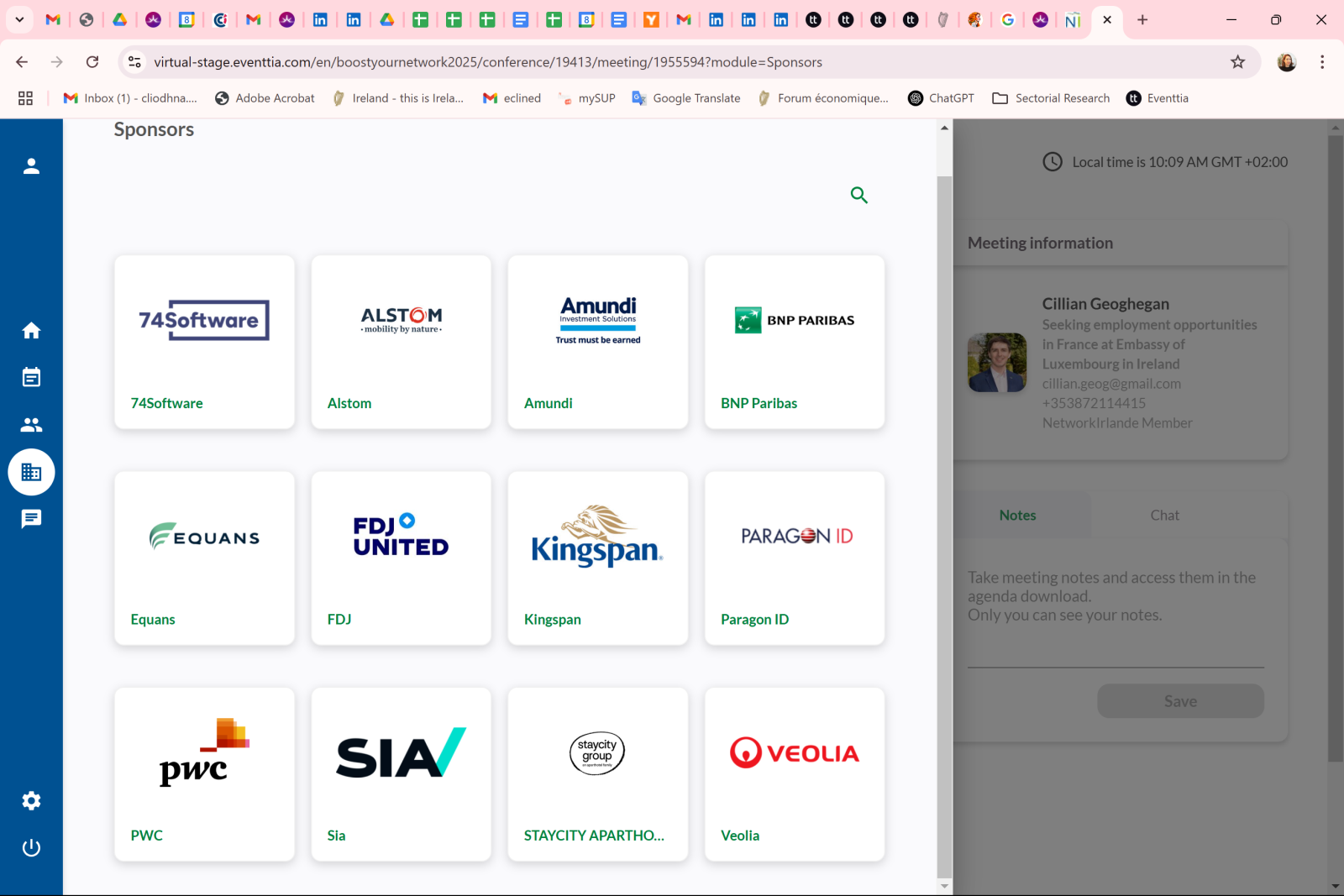Open eclined bookmark
This screenshot has width=1344, height=896.
tap(512, 98)
